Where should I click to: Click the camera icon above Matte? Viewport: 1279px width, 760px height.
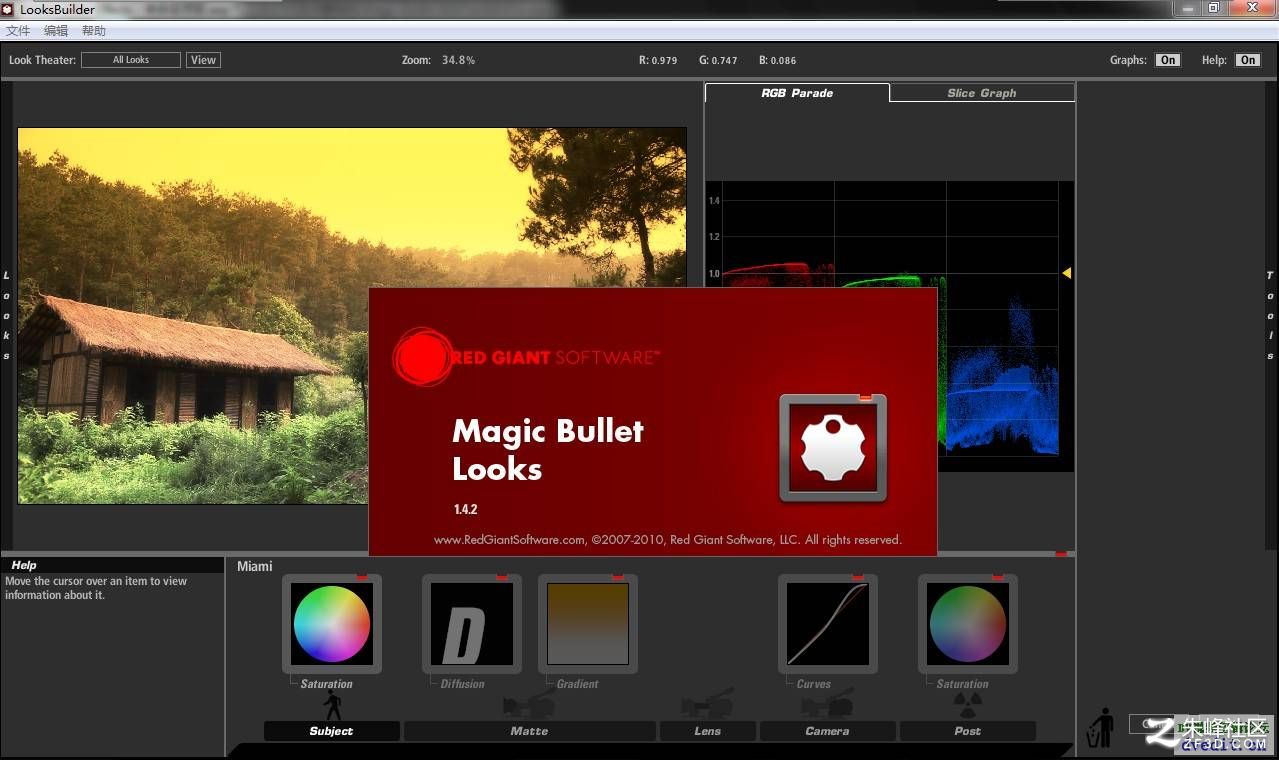click(529, 703)
